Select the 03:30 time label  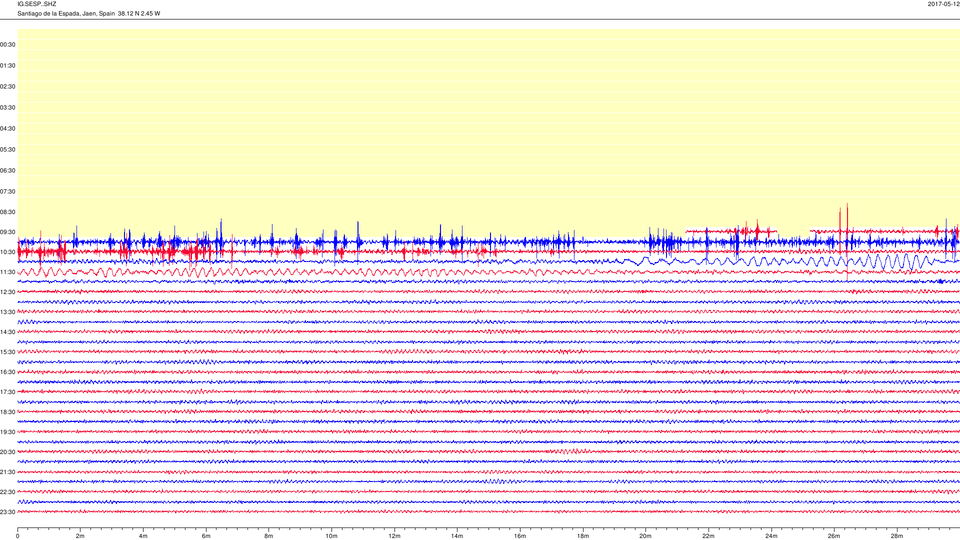pos(8,108)
